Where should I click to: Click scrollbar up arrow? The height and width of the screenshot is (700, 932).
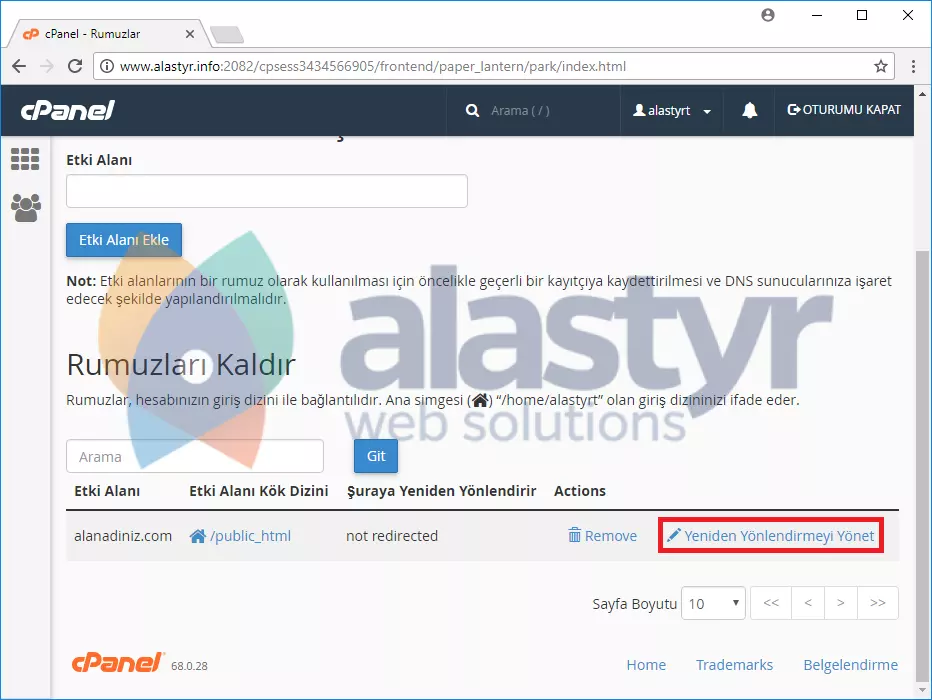pos(922,94)
